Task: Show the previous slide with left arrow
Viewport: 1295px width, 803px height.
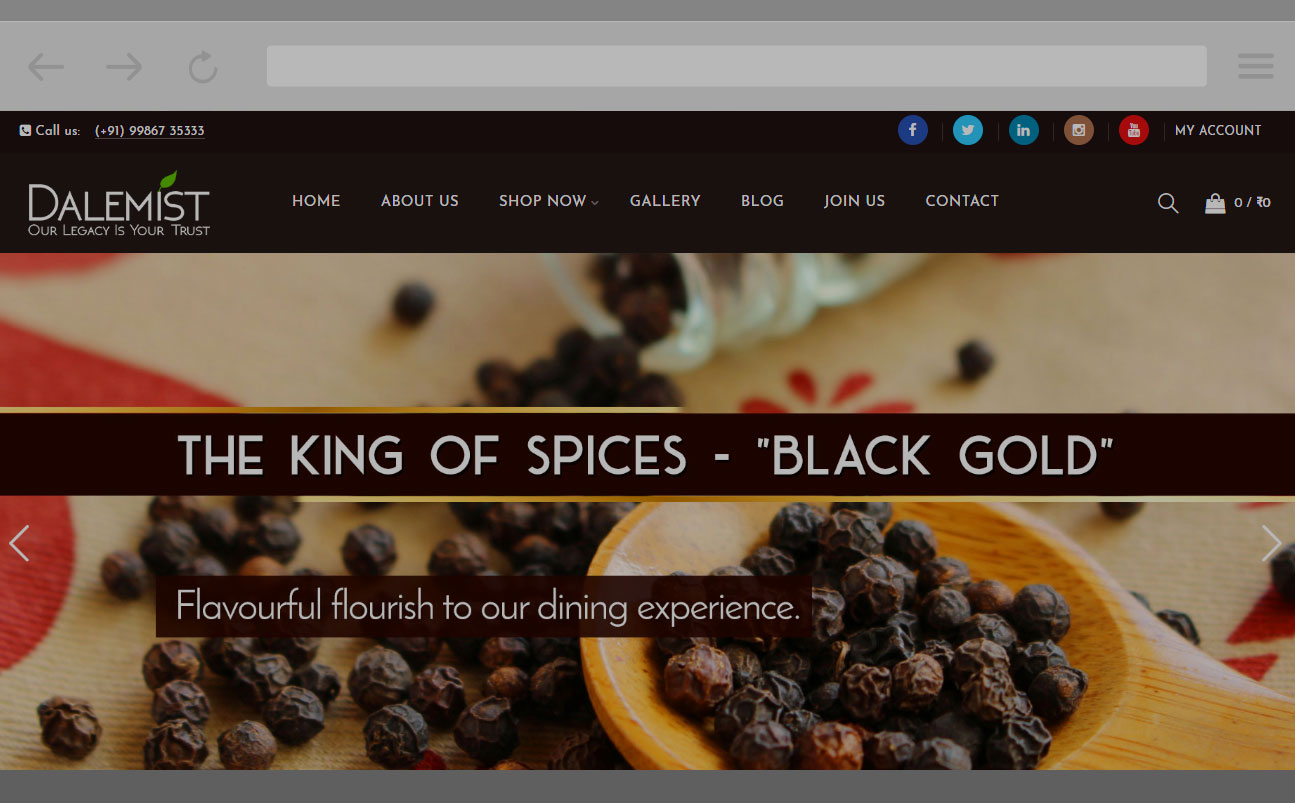Action: pyautogui.click(x=19, y=543)
